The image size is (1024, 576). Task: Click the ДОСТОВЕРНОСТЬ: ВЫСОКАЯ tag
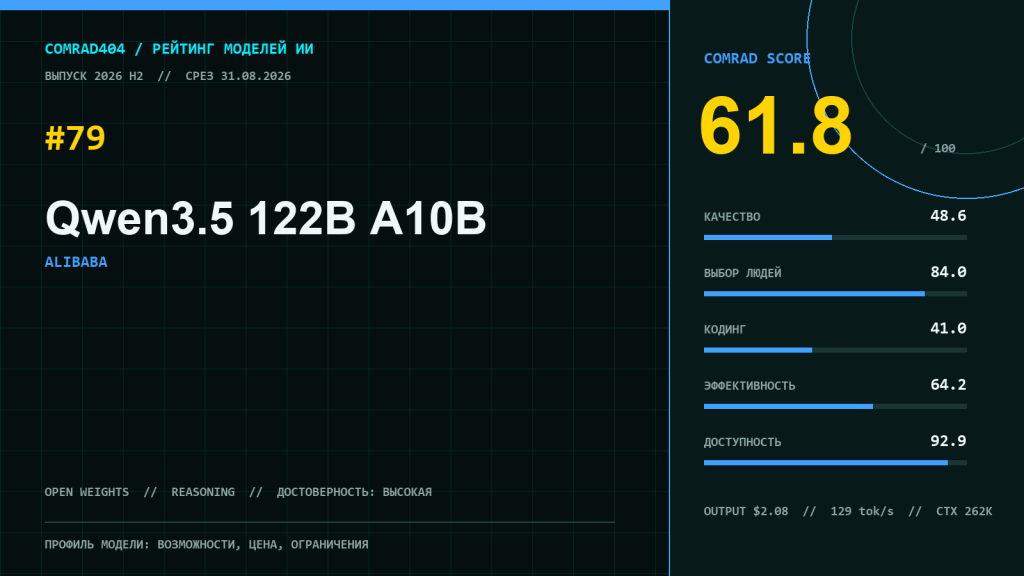(x=354, y=492)
